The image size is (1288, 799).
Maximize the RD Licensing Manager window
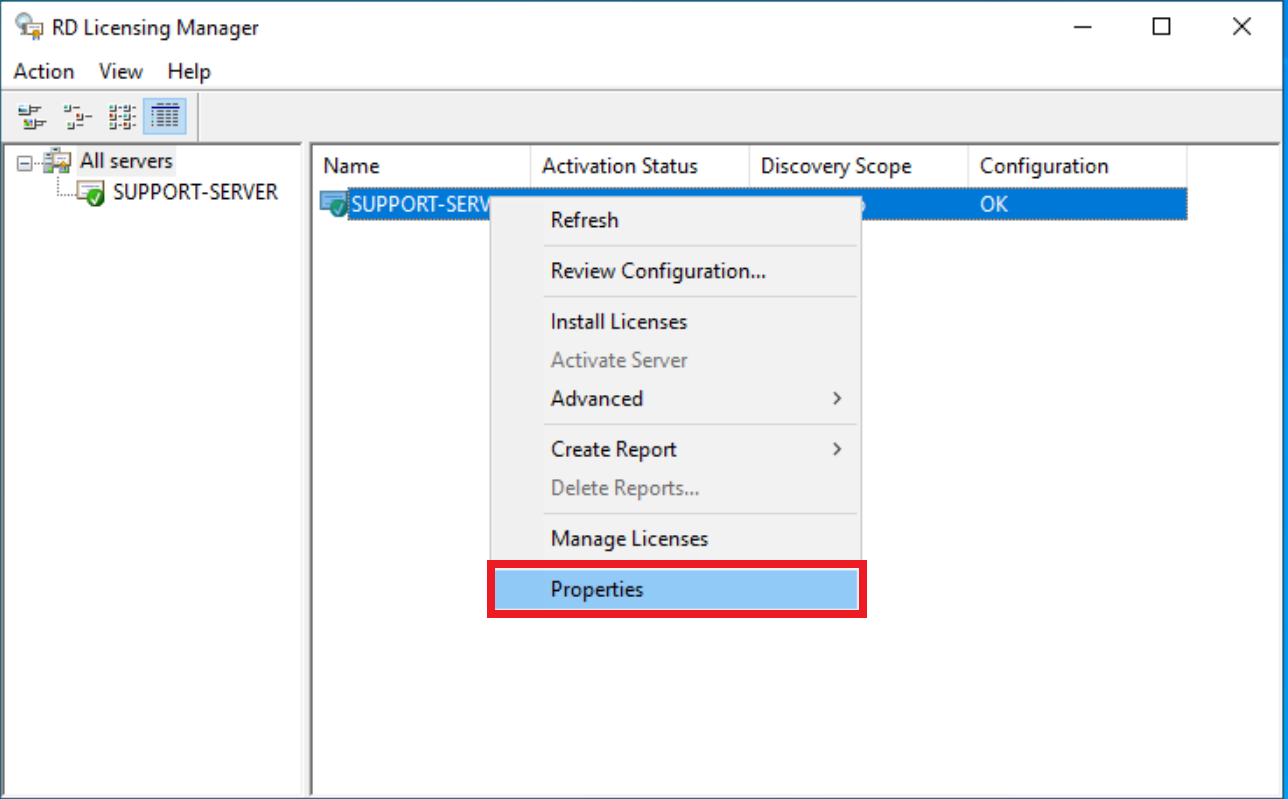1161,27
